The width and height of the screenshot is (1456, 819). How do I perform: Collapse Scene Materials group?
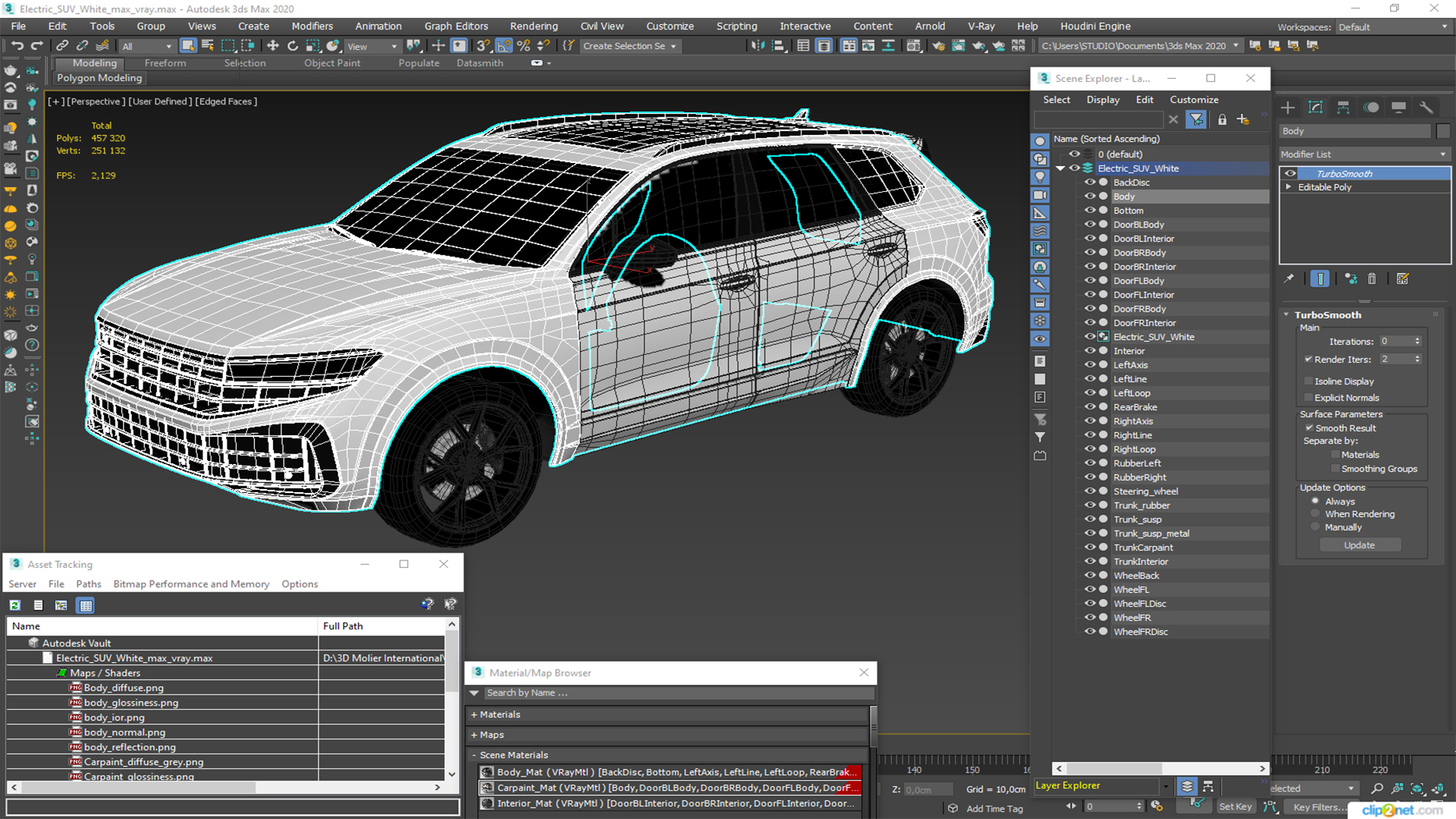coord(474,755)
